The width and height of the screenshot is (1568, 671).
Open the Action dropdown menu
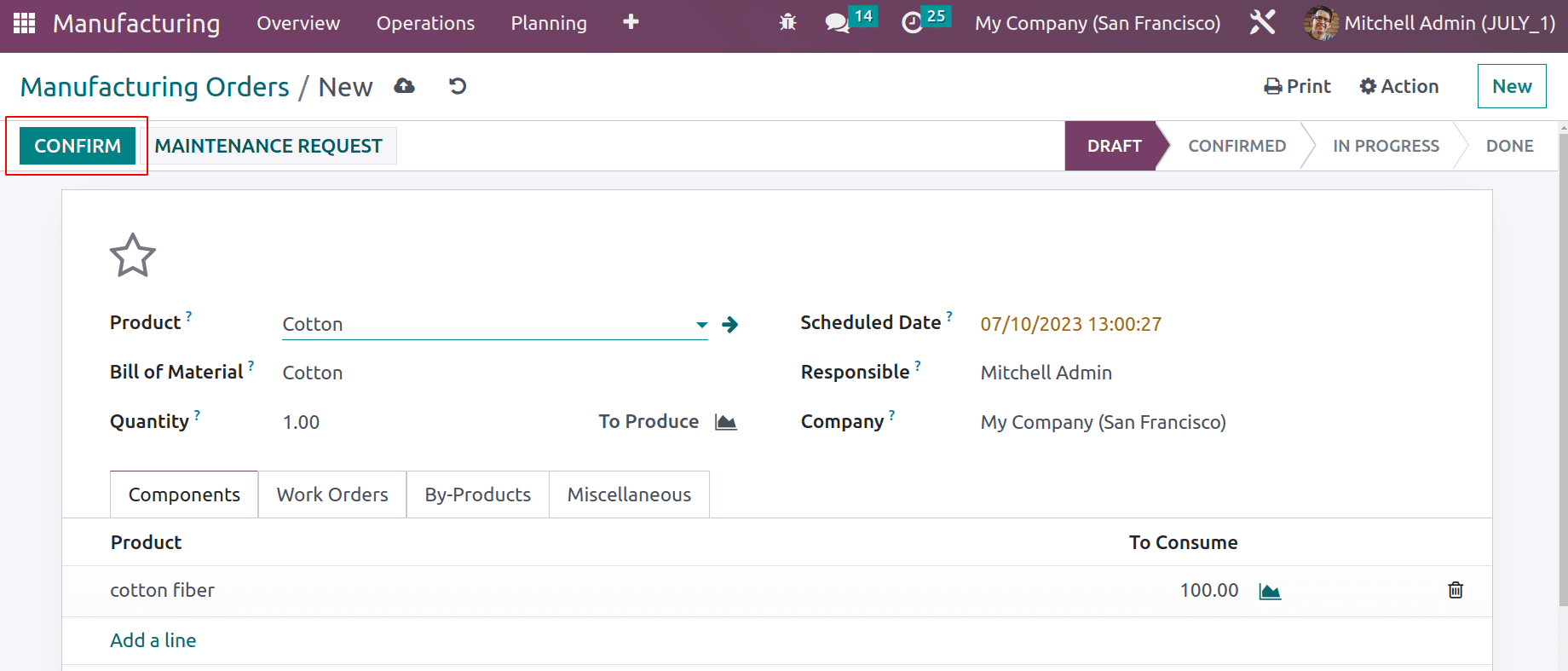1399,86
